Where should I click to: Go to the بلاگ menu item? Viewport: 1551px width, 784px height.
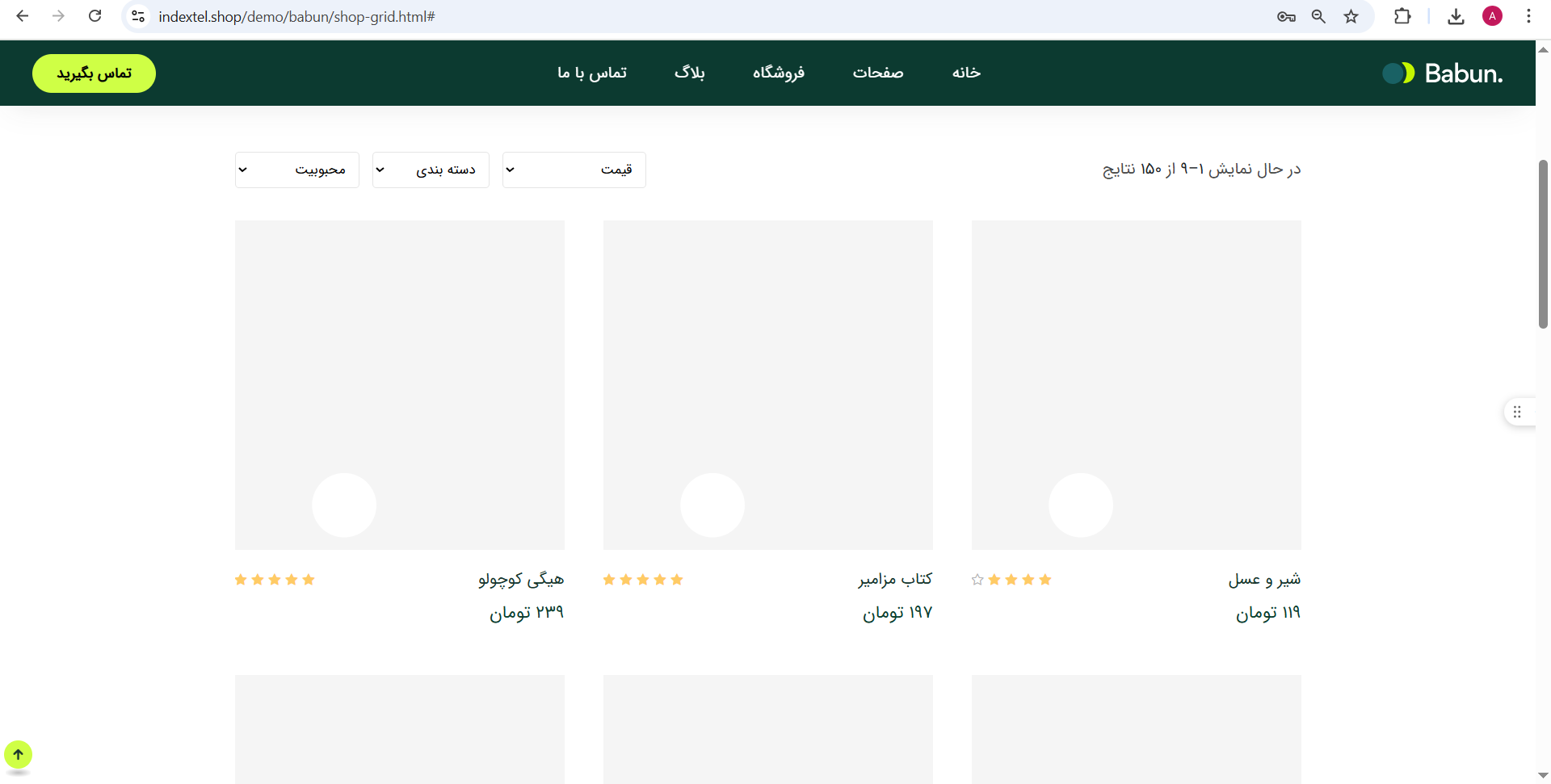689,73
